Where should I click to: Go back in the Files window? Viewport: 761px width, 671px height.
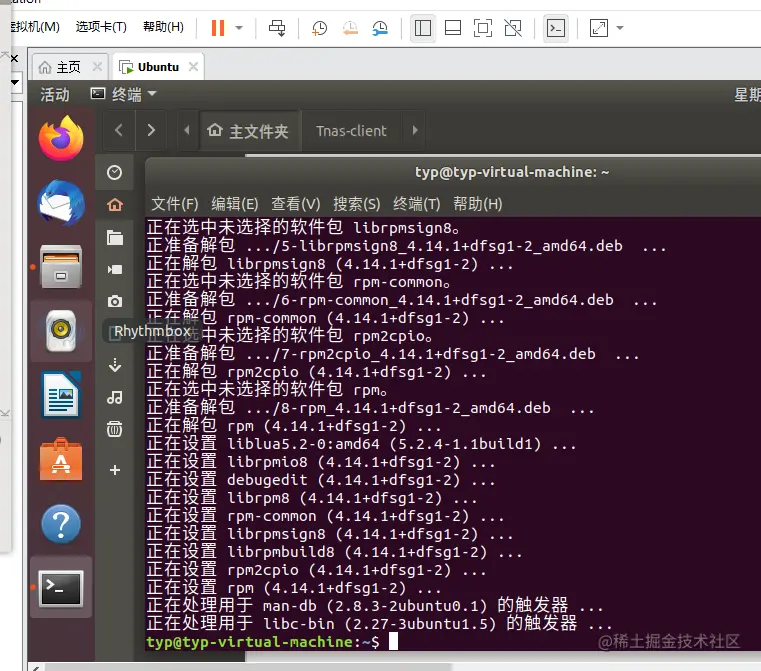118,130
